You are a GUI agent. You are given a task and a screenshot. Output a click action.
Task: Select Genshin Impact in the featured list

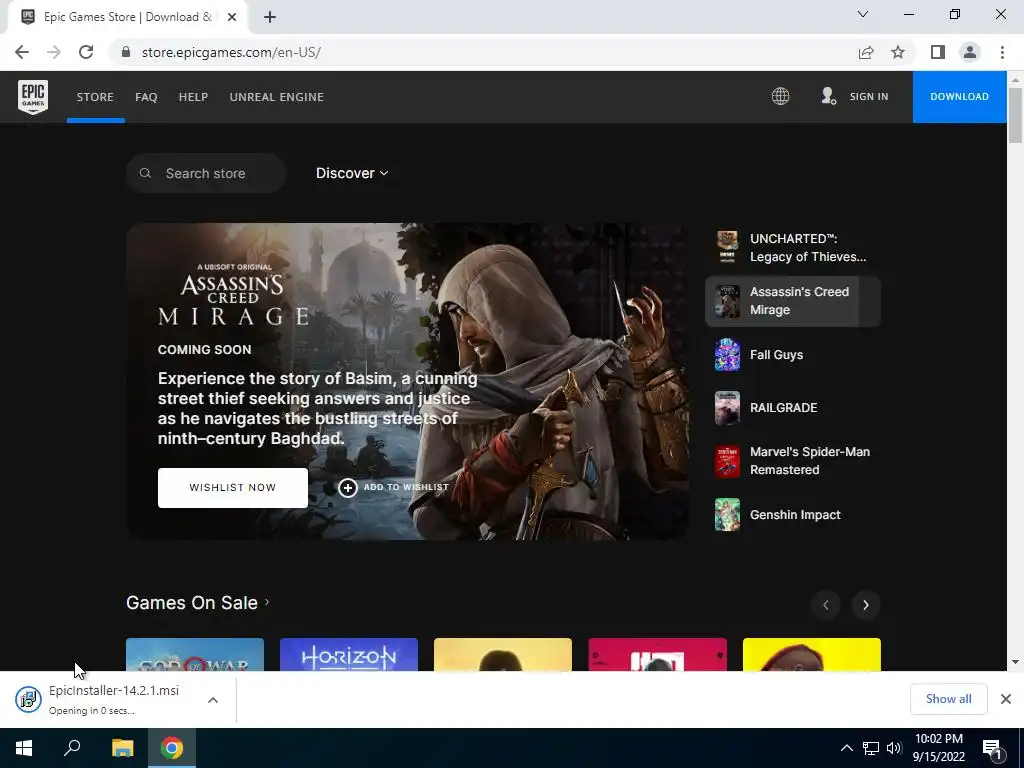(793, 515)
